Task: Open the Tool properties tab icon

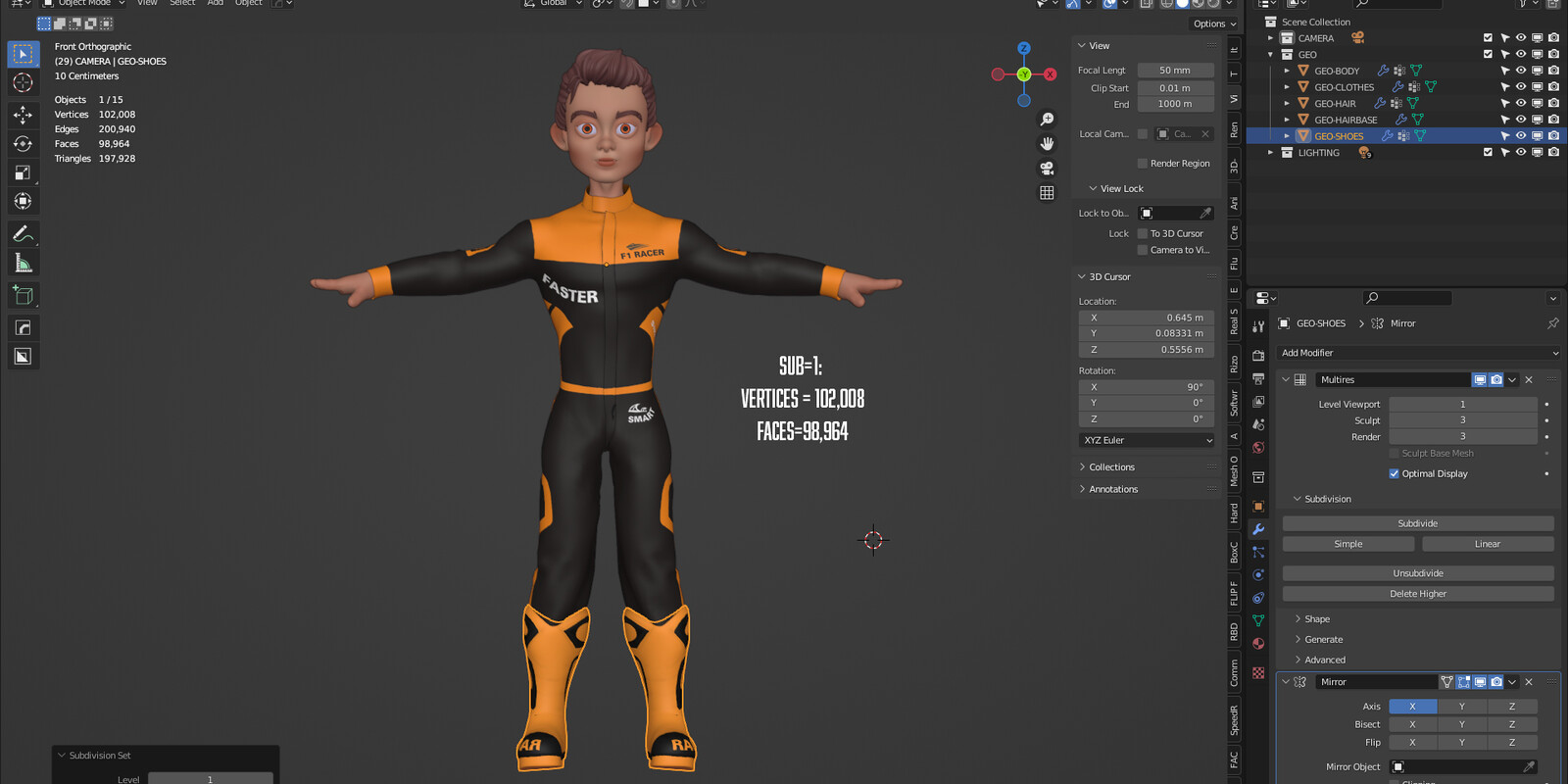Action: click(1258, 326)
